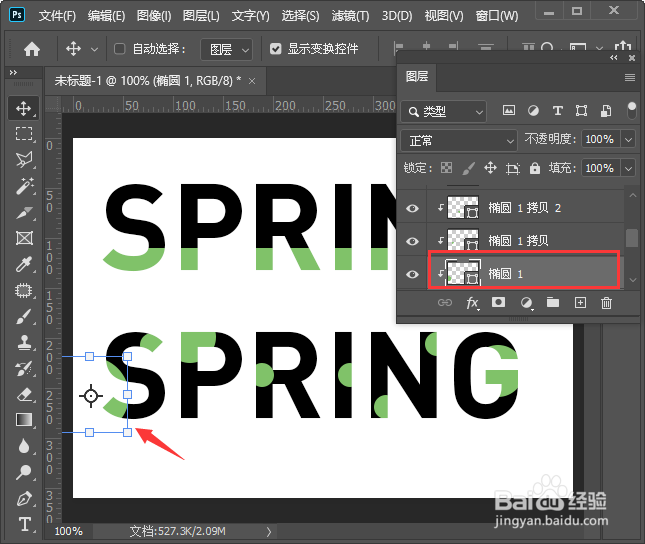645x544 pixels.
Task: Select the History Brush tool
Action: pos(23,369)
